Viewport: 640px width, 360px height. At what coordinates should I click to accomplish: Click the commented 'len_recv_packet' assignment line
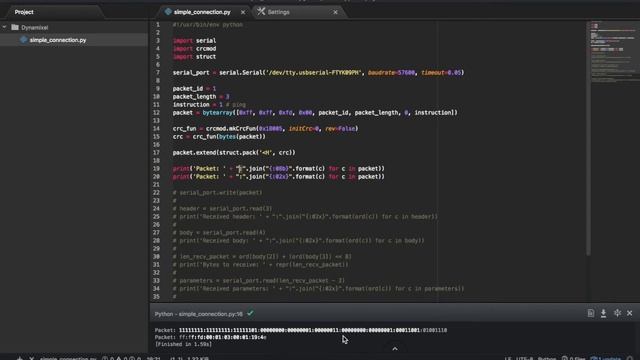[262, 257]
